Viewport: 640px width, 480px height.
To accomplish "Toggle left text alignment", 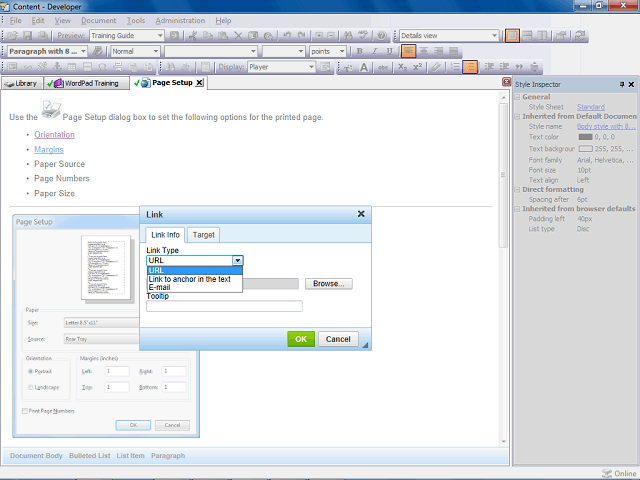I will pos(408,51).
